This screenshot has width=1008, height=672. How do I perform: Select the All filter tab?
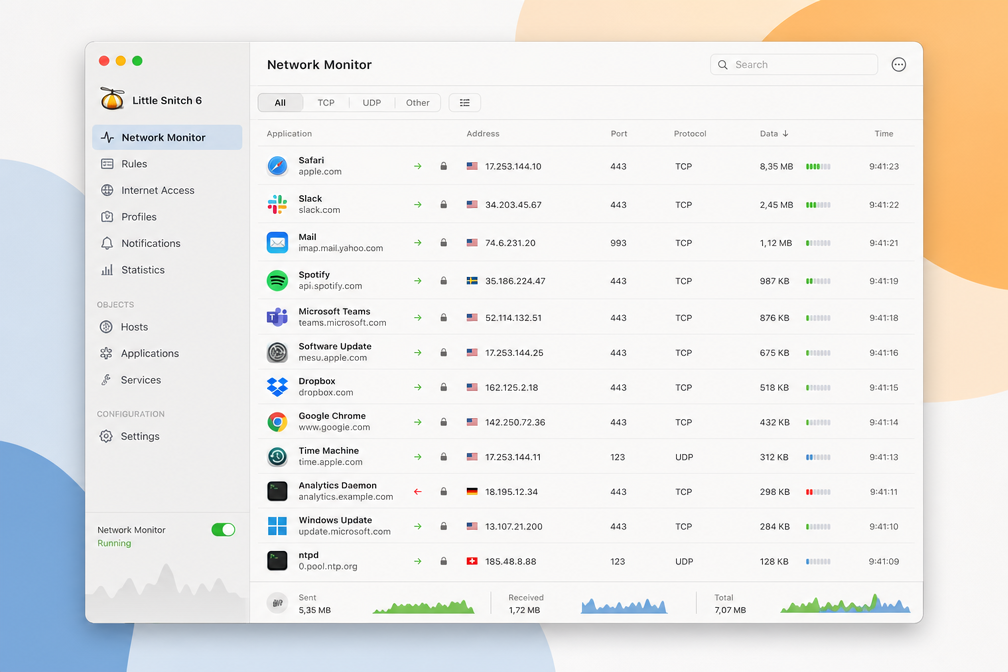280,102
